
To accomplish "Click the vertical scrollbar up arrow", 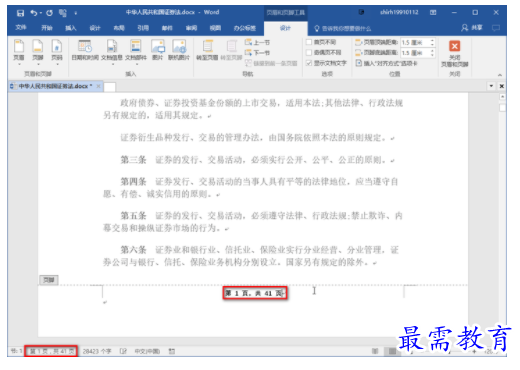I will tap(502, 97).
